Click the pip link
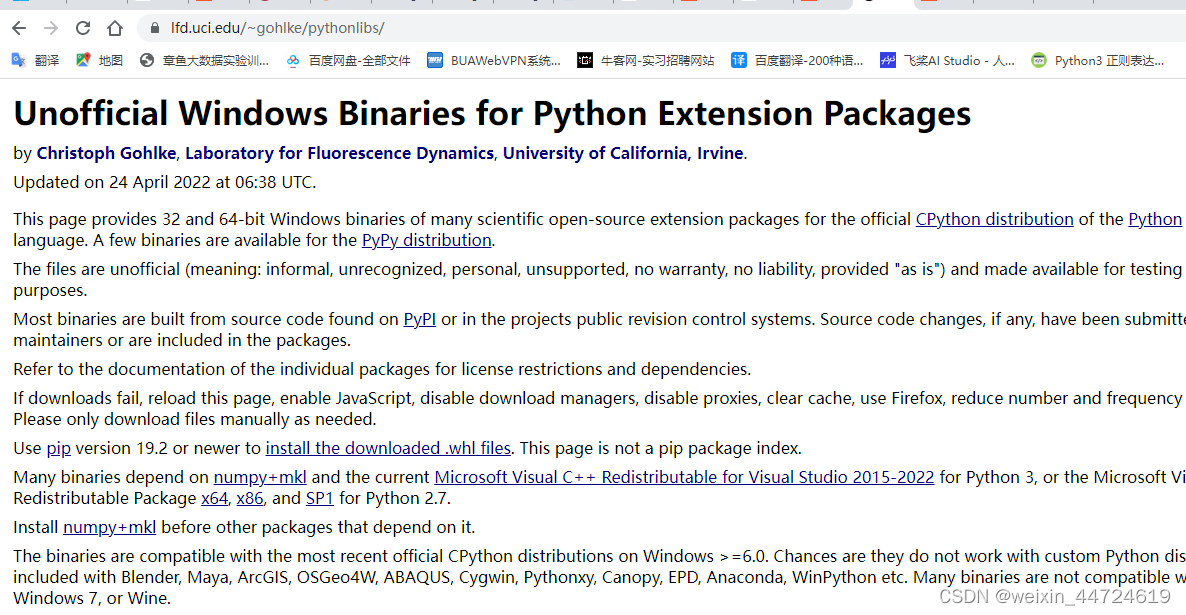The height and width of the screenshot is (615, 1186). tap(59, 448)
